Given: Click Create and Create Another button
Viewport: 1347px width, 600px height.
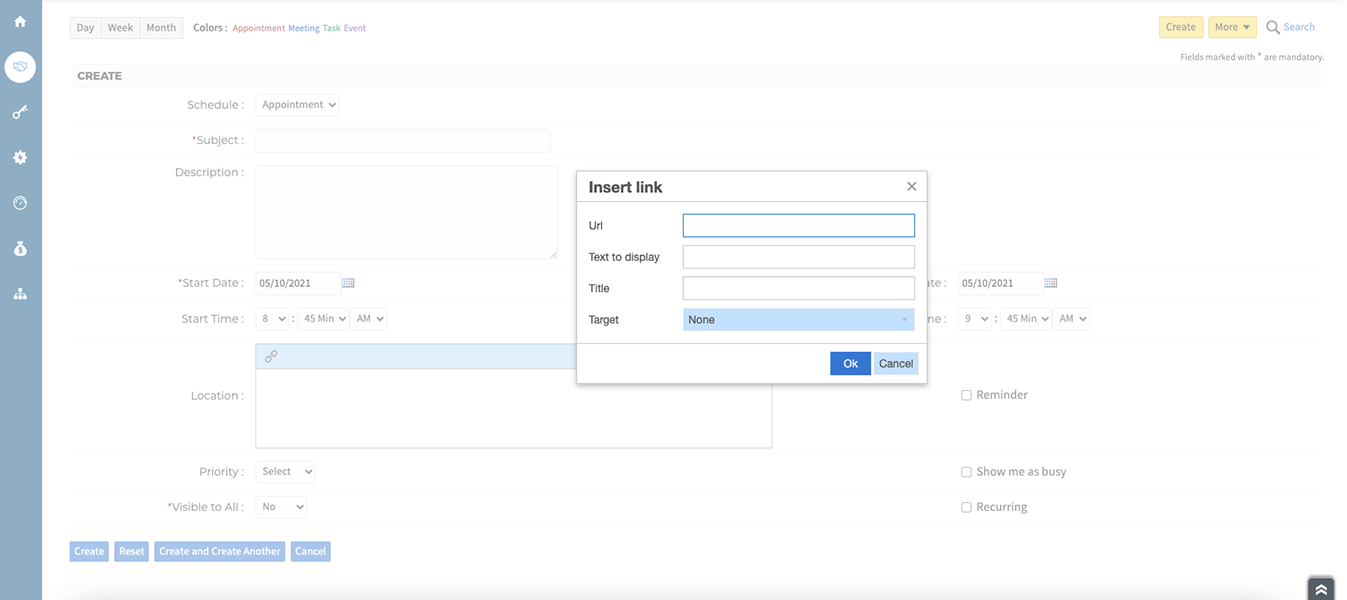Looking at the screenshot, I should (220, 551).
